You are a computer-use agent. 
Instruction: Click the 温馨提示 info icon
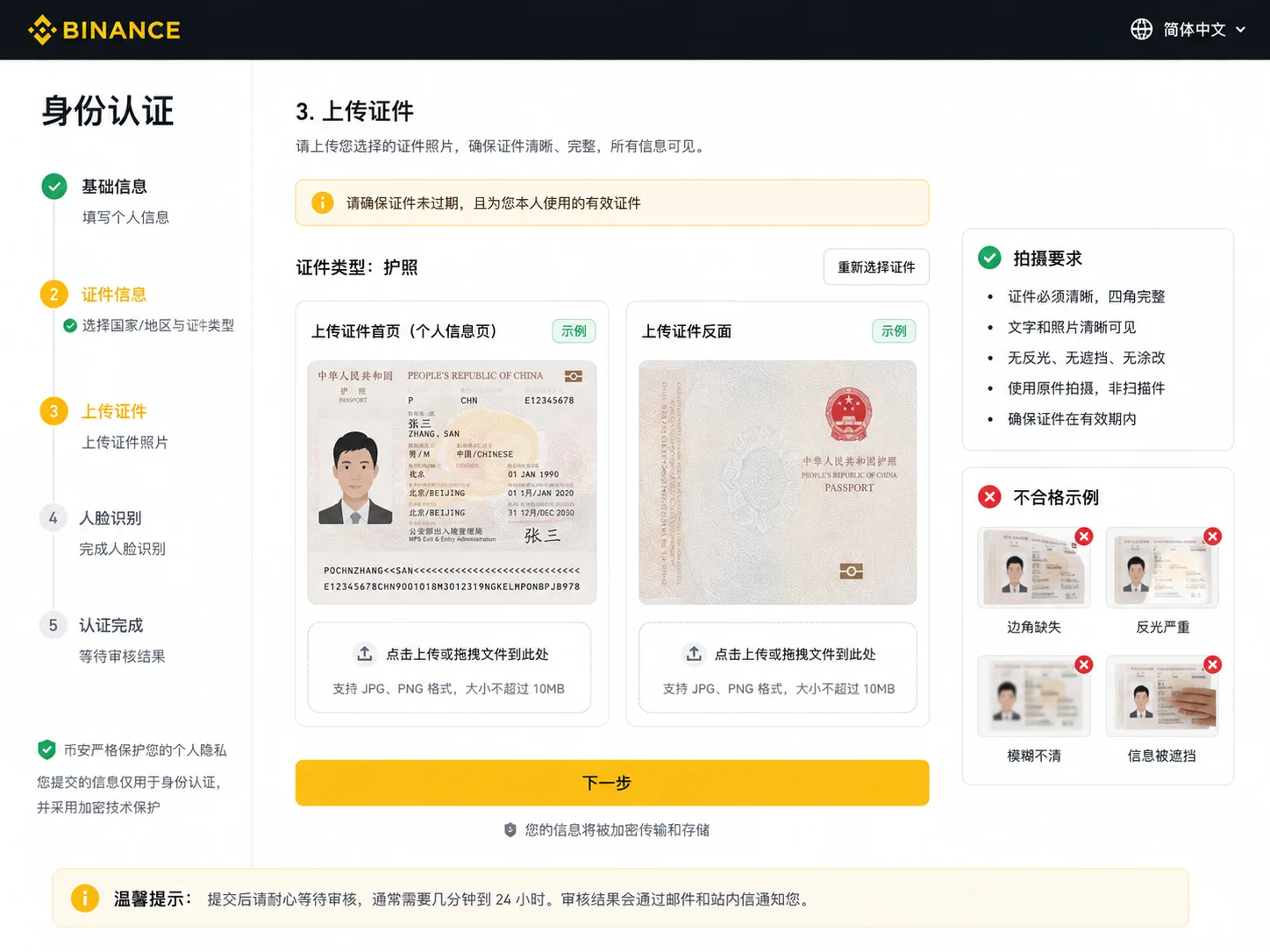click(x=85, y=899)
